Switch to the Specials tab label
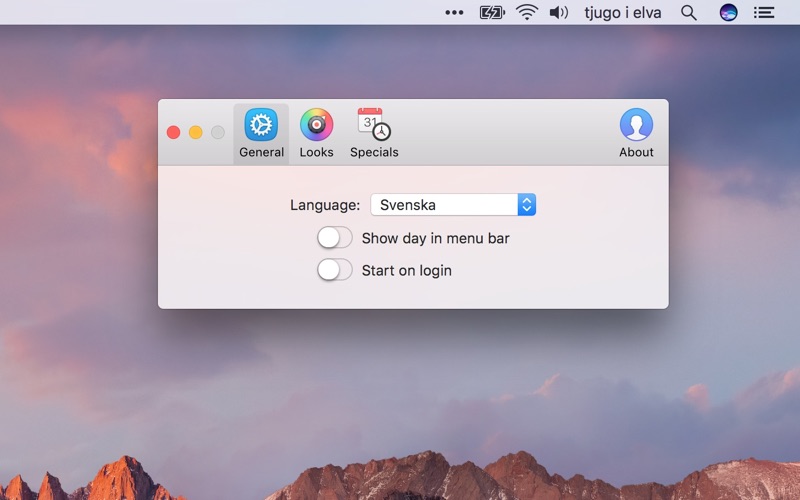The width and height of the screenshot is (800, 500). (x=374, y=152)
